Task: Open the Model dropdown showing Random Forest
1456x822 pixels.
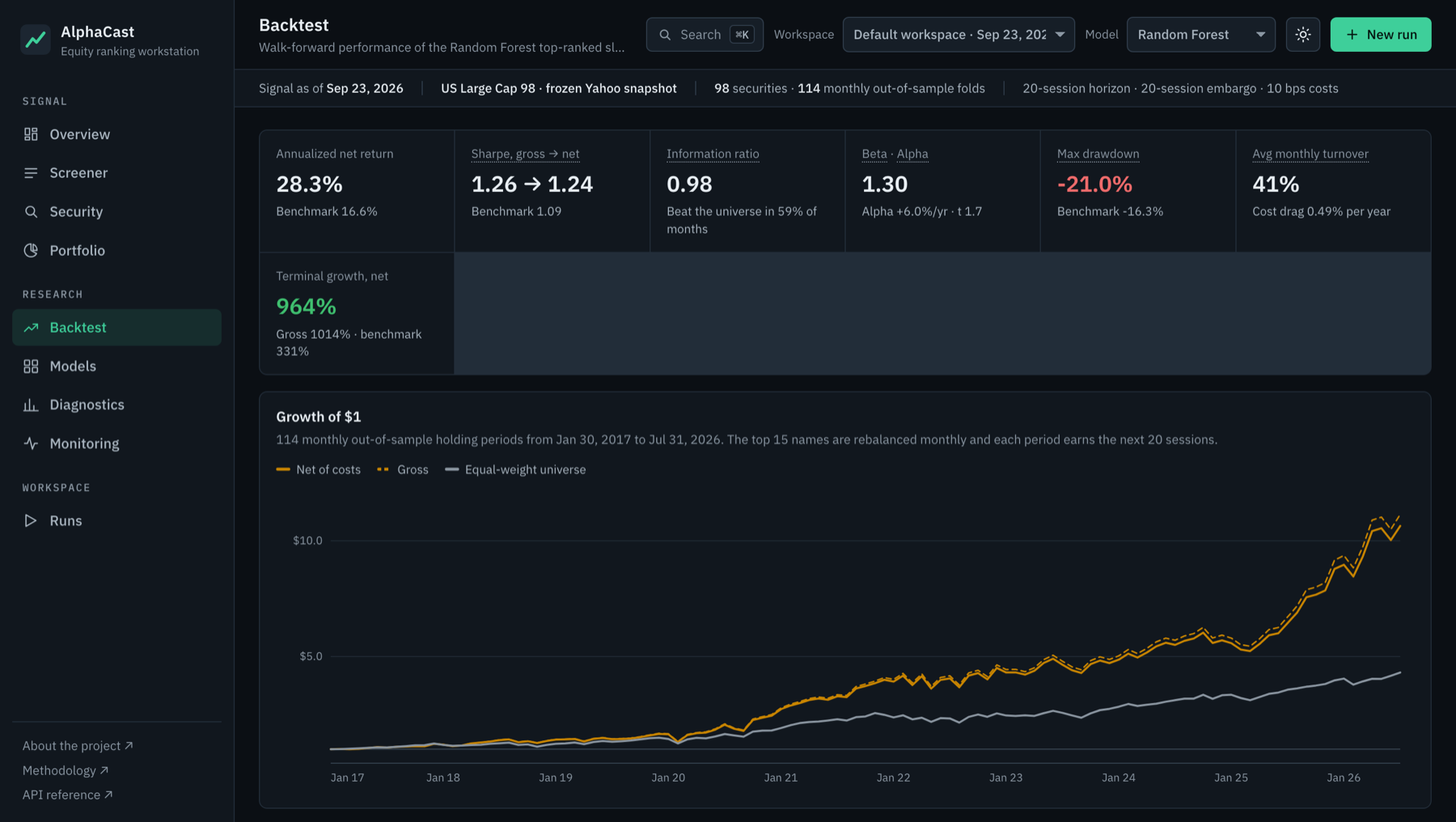Action: click(1201, 35)
